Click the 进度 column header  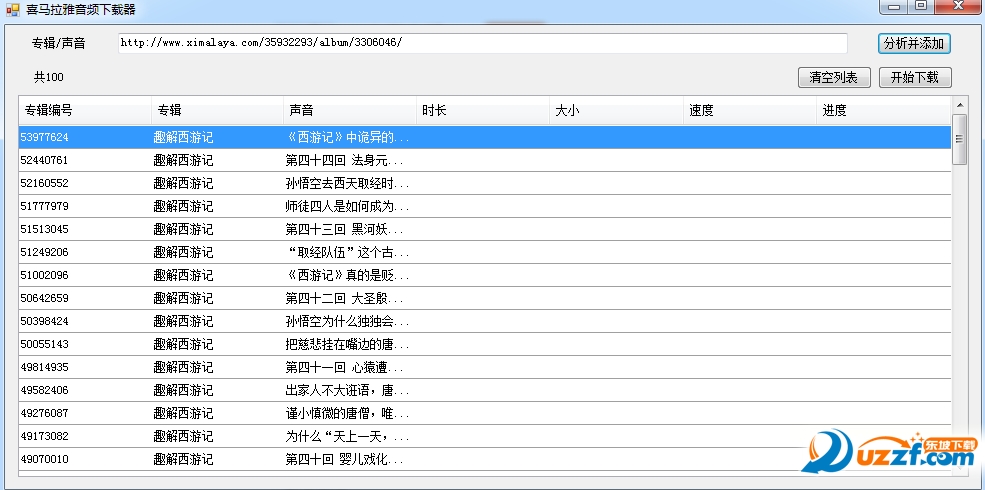click(x=884, y=111)
